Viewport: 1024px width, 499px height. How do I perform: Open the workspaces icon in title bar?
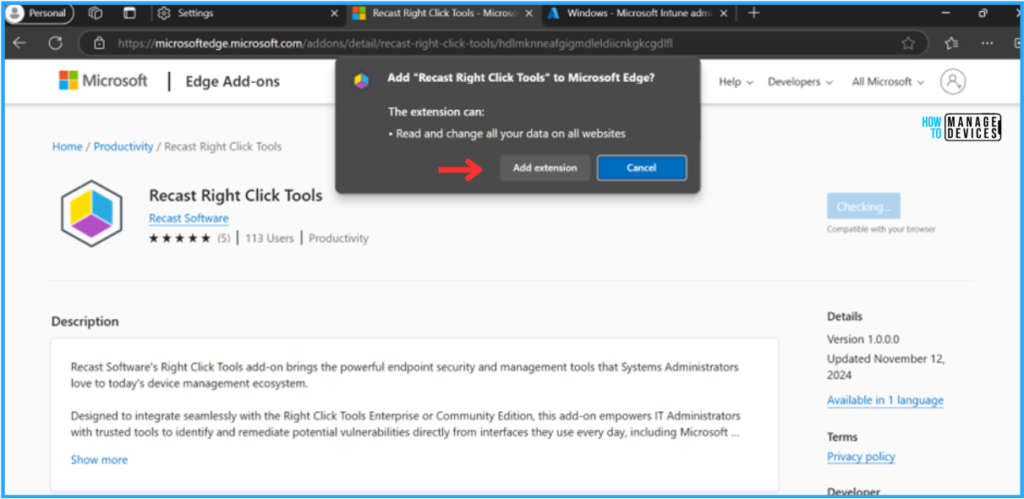(x=96, y=13)
